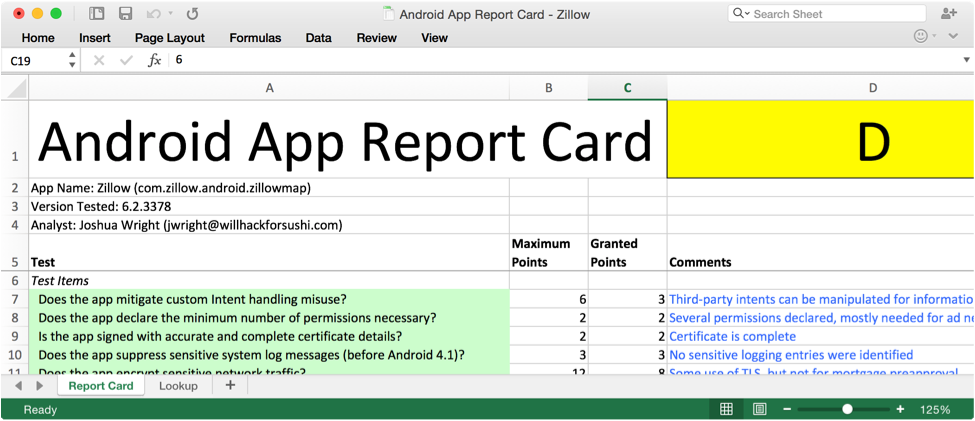Click the enter checkmark formula button
975x421 pixels.
pos(126,60)
